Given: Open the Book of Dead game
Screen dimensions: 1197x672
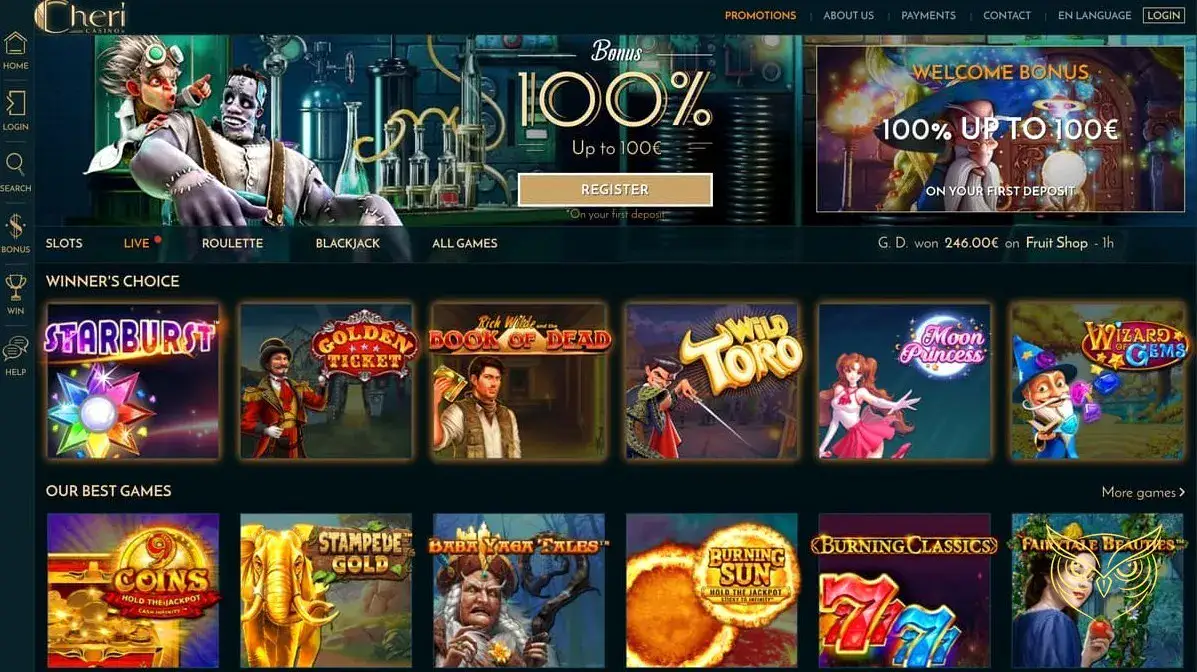Looking at the screenshot, I should click(x=519, y=381).
